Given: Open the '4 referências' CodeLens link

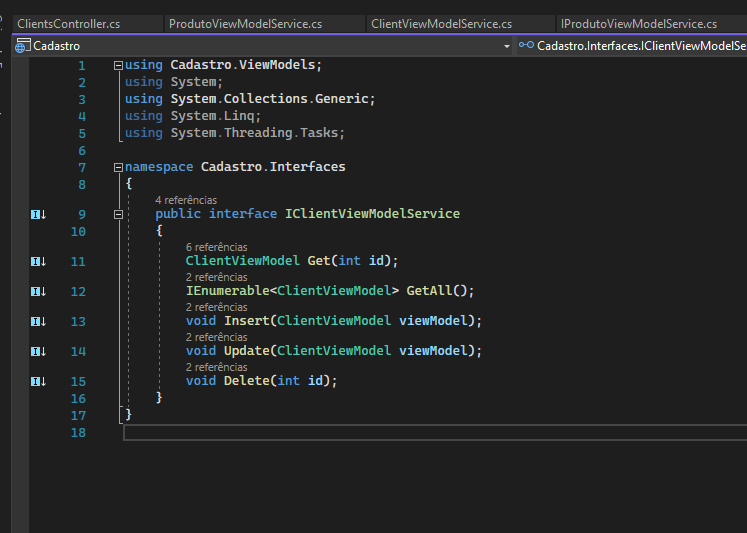Looking at the screenshot, I should (x=186, y=200).
